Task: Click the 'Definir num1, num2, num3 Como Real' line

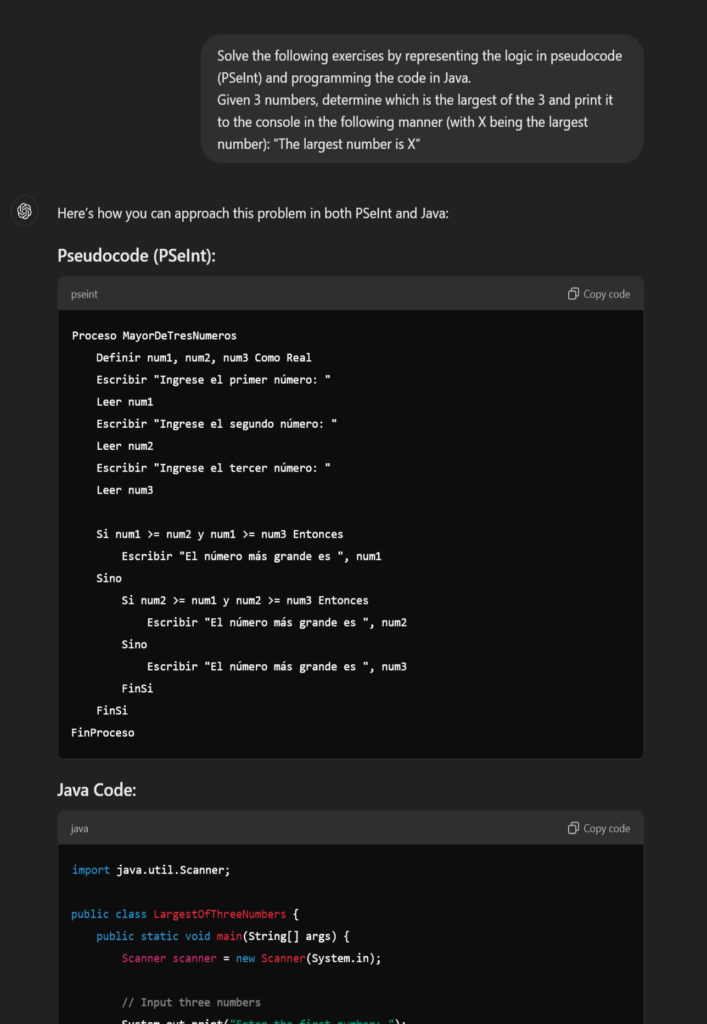Action: (204, 358)
